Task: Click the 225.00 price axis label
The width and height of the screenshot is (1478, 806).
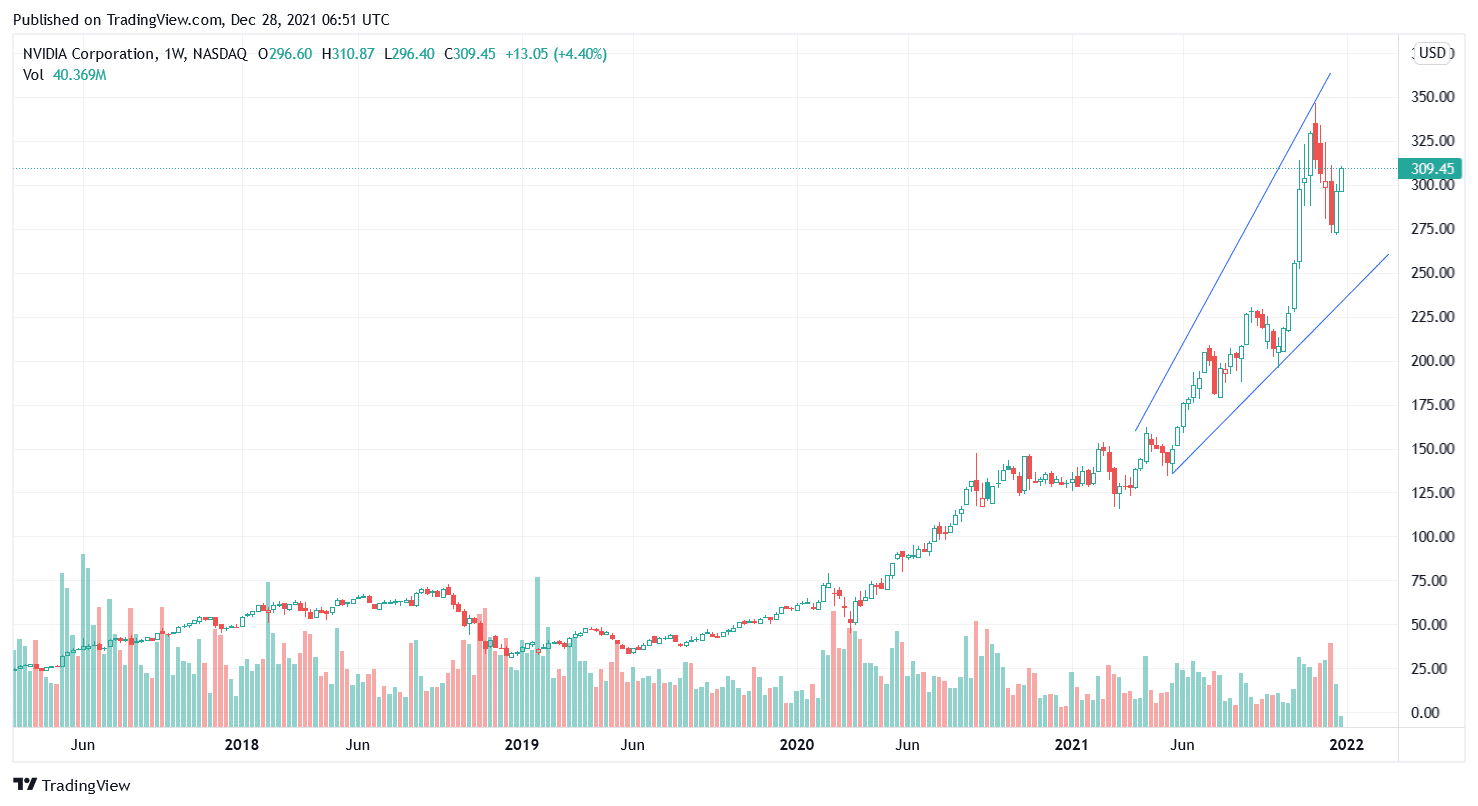Action: pos(1433,317)
